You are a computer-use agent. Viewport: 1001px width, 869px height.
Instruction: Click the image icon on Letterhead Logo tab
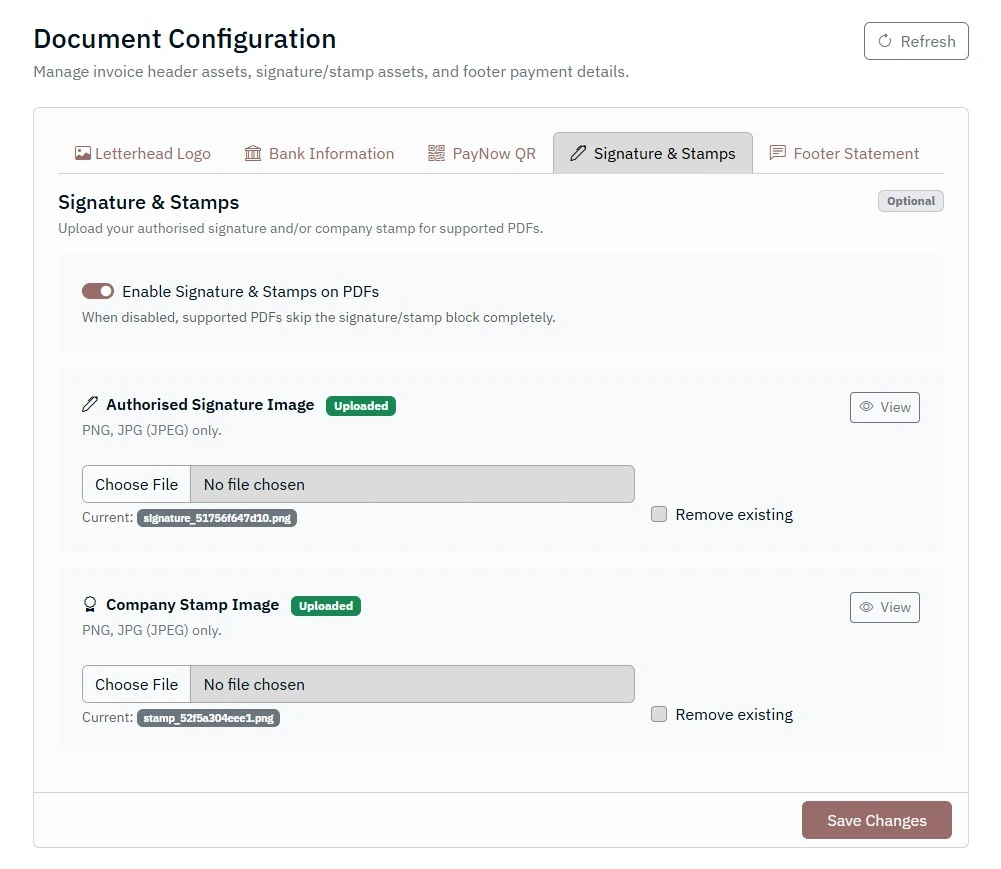(x=83, y=154)
